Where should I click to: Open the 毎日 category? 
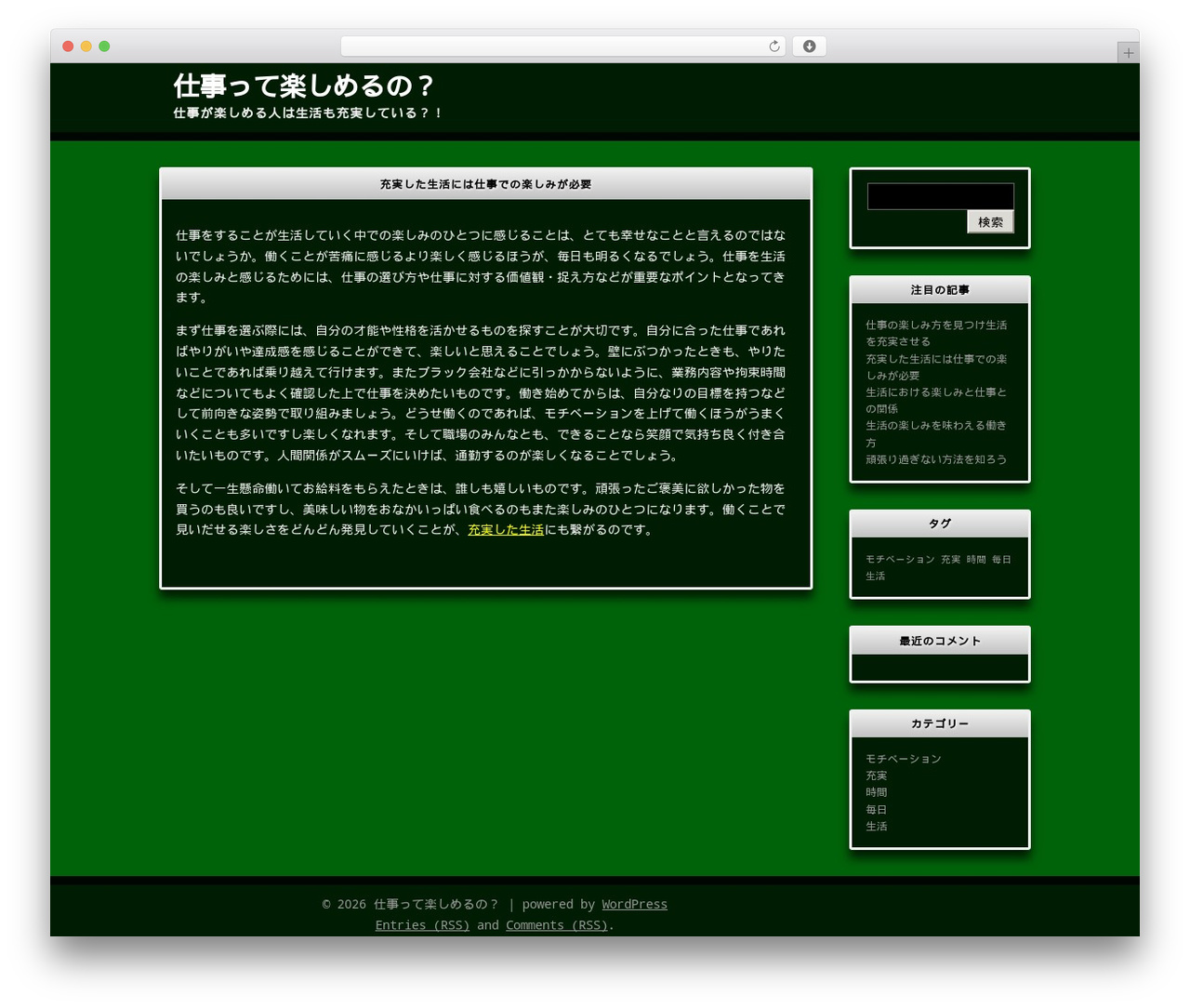[877, 810]
